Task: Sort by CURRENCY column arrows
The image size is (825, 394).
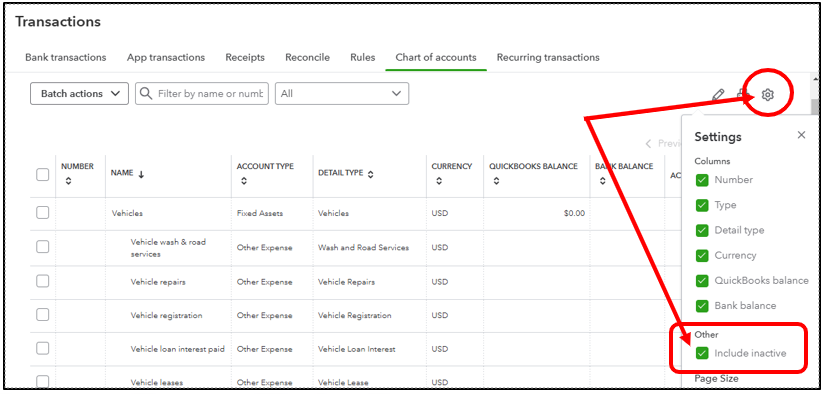Action: click(x=439, y=181)
